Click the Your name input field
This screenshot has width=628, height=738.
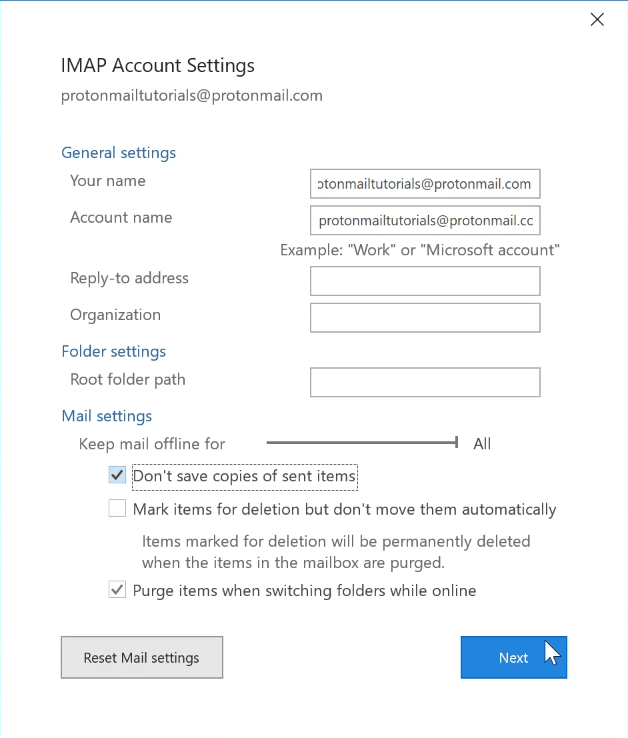point(425,184)
